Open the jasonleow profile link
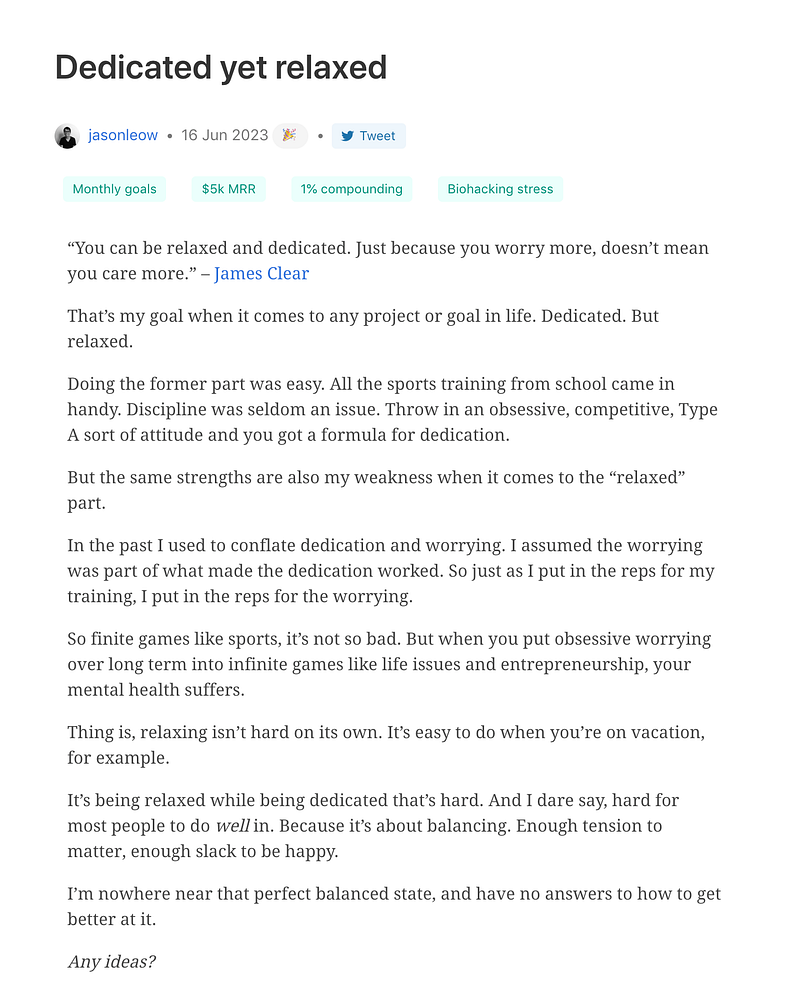The width and height of the screenshot is (792, 1000). coord(123,135)
